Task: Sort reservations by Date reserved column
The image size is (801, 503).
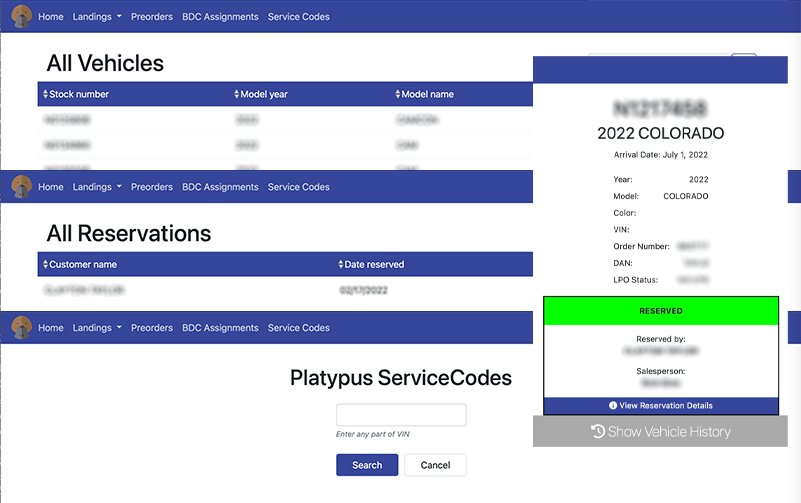Action: [x=372, y=264]
